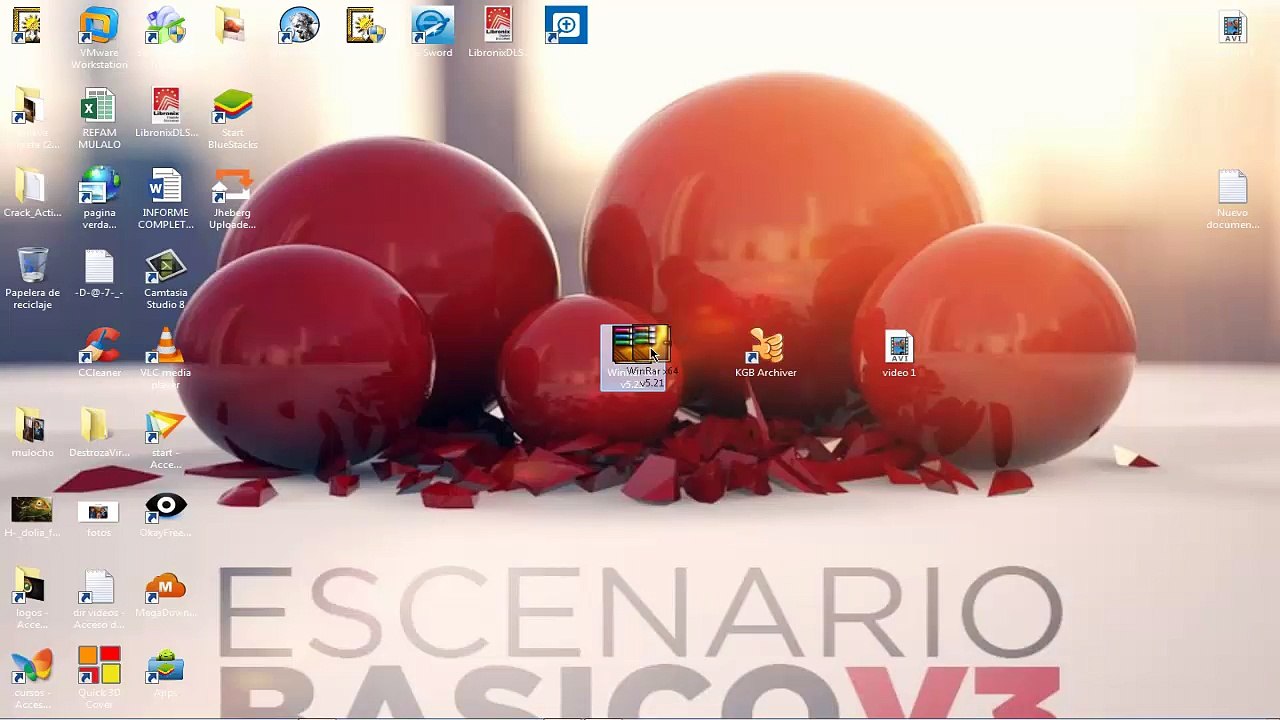The image size is (1280, 720).
Task: Launch Start BlueStacks shortcut
Action: point(233,119)
